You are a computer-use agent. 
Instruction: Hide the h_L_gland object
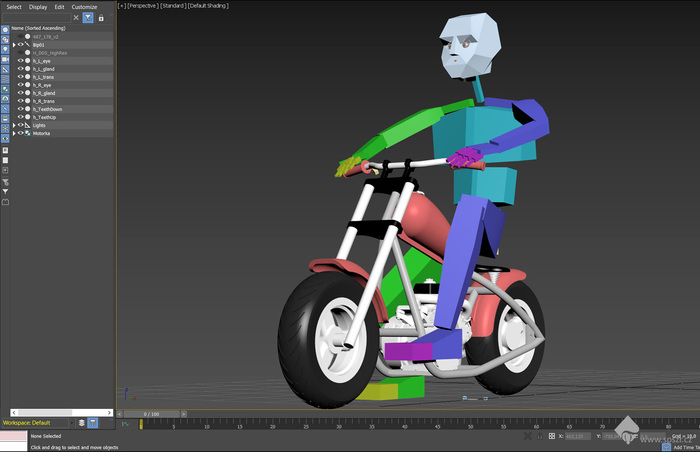[x=21, y=69]
